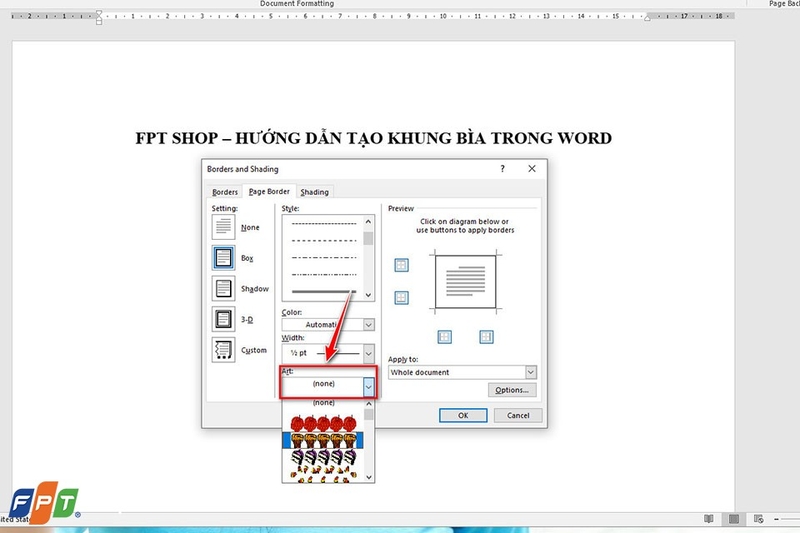Pick the Shadow border setting icon
800x533 pixels.
pos(223,288)
